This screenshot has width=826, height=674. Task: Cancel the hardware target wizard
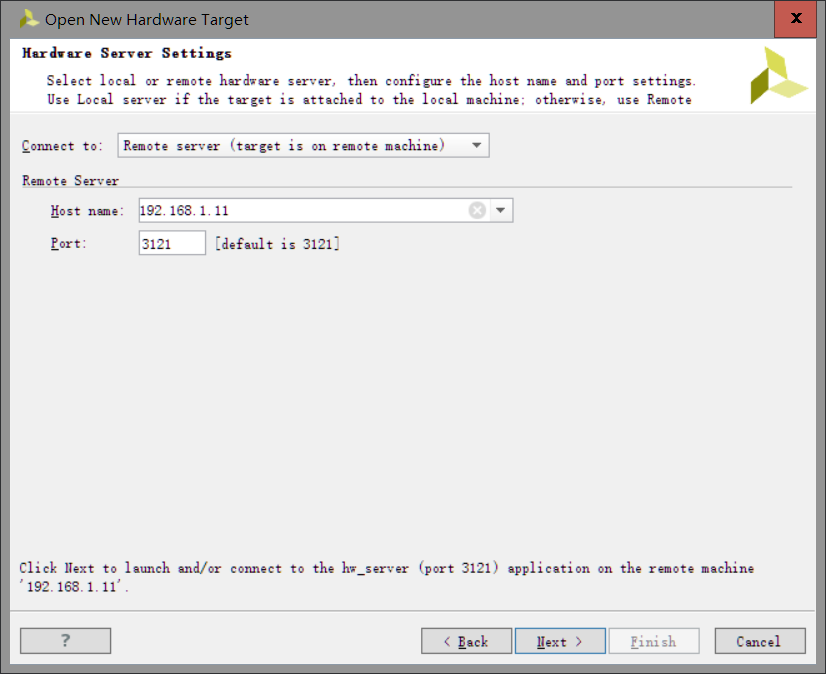759,641
